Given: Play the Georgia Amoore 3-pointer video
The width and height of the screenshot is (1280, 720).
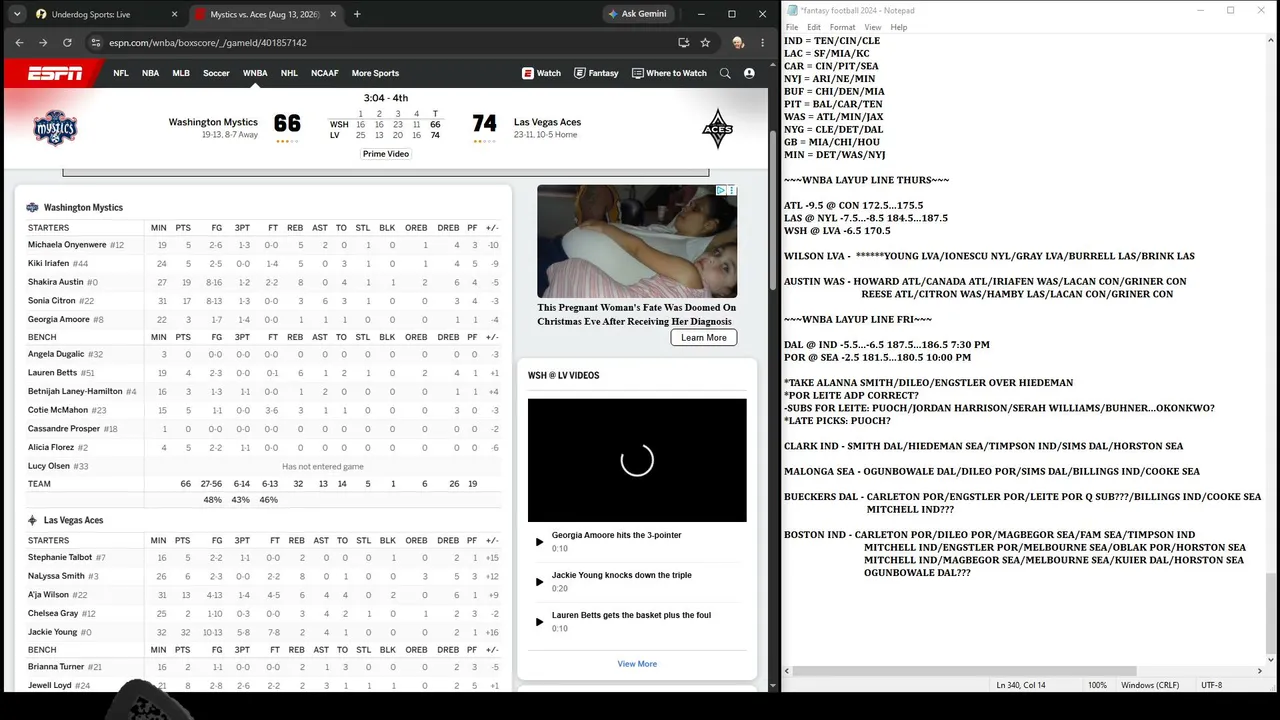Looking at the screenshot, I should pyautogui.click(x=539, y=542).
